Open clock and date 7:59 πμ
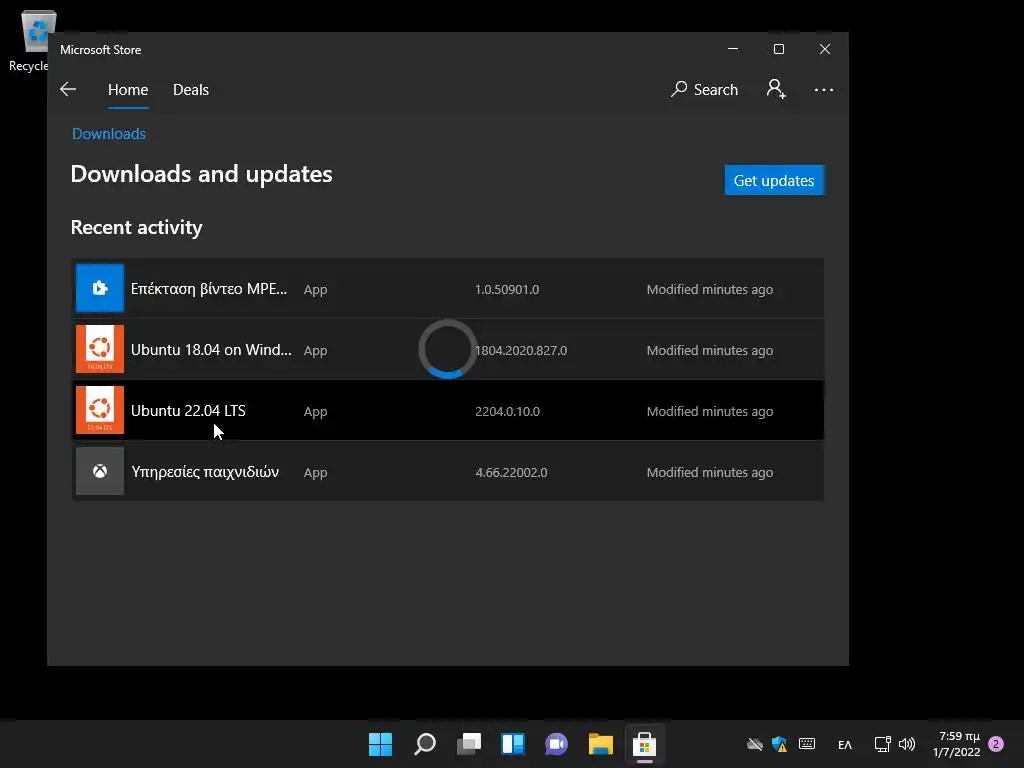The width and height of the screenshot is (1024, 768). pos(957,744)
